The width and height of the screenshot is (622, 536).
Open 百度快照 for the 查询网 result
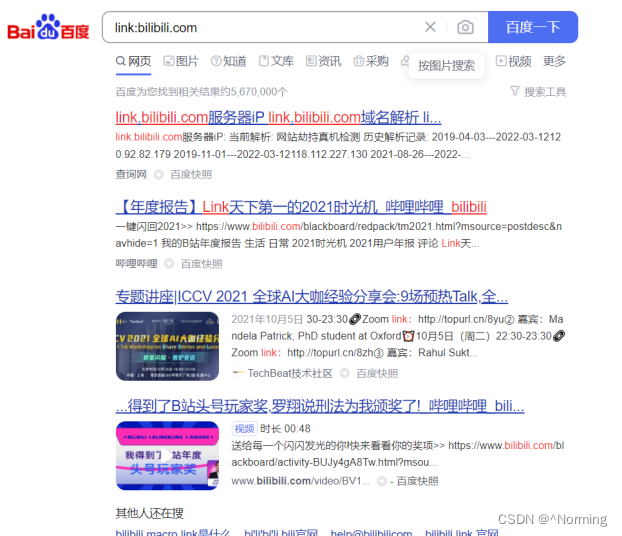191,174
